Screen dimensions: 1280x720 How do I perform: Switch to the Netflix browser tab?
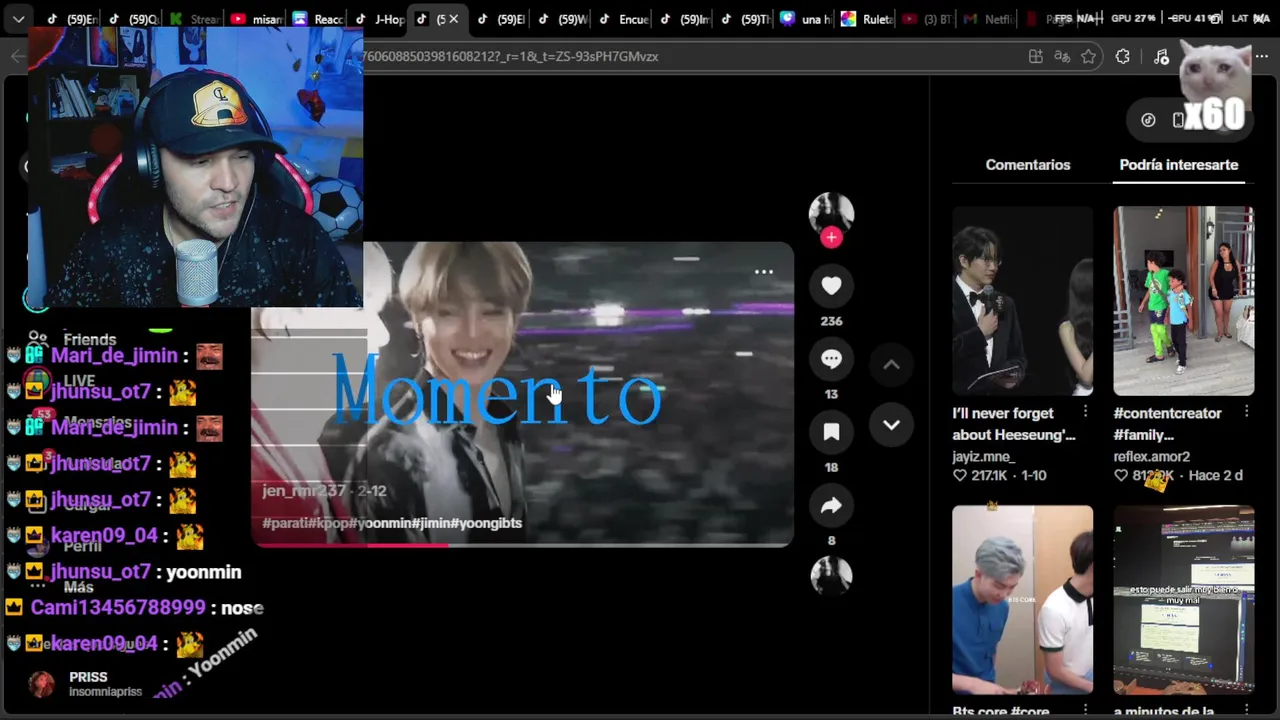click(x=987, y=19)
